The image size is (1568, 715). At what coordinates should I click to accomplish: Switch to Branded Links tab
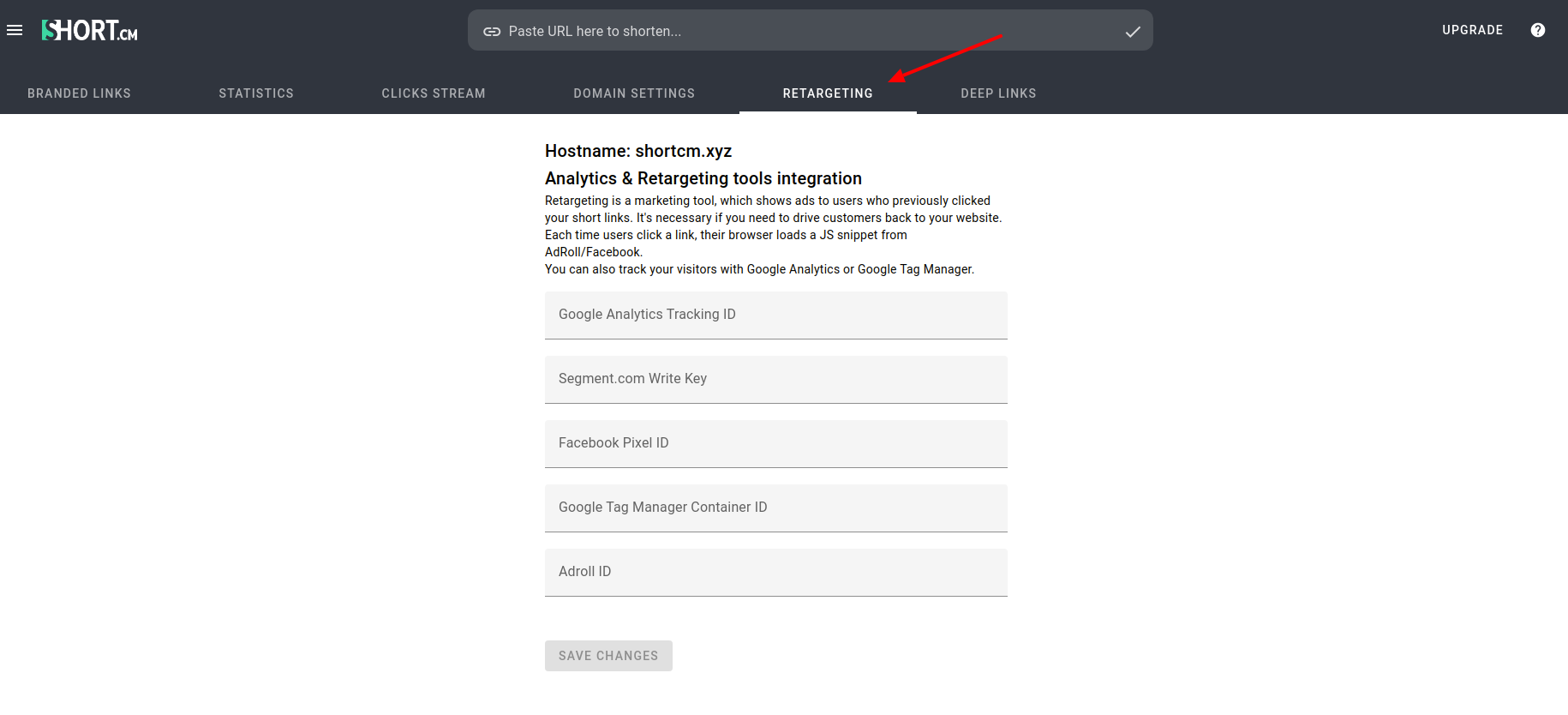(79, 93)
